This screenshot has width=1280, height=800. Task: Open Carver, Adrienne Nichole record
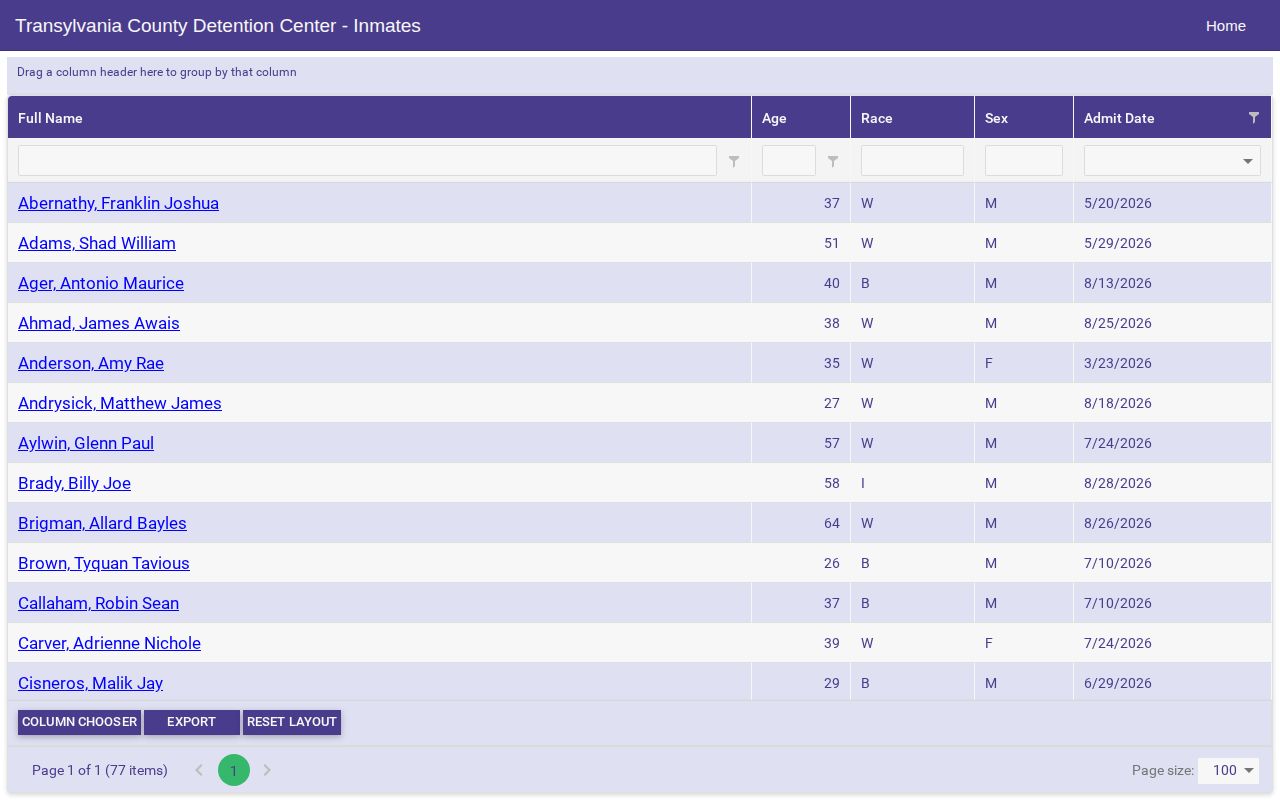(x=109, y=643)
